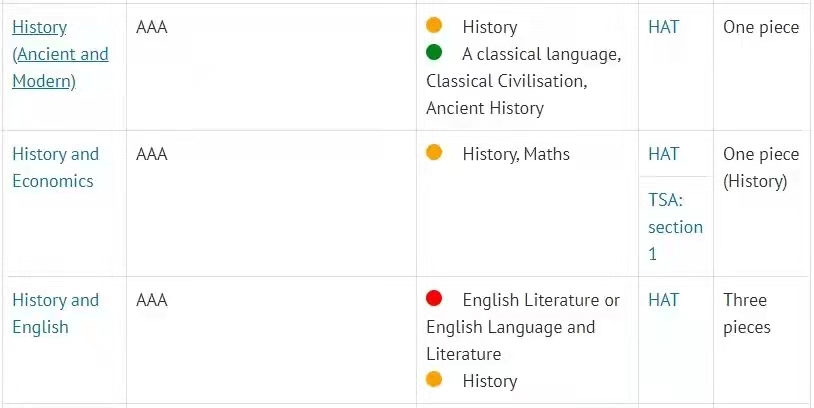Click the green dot beside A classical language

[x=434, y=52]
